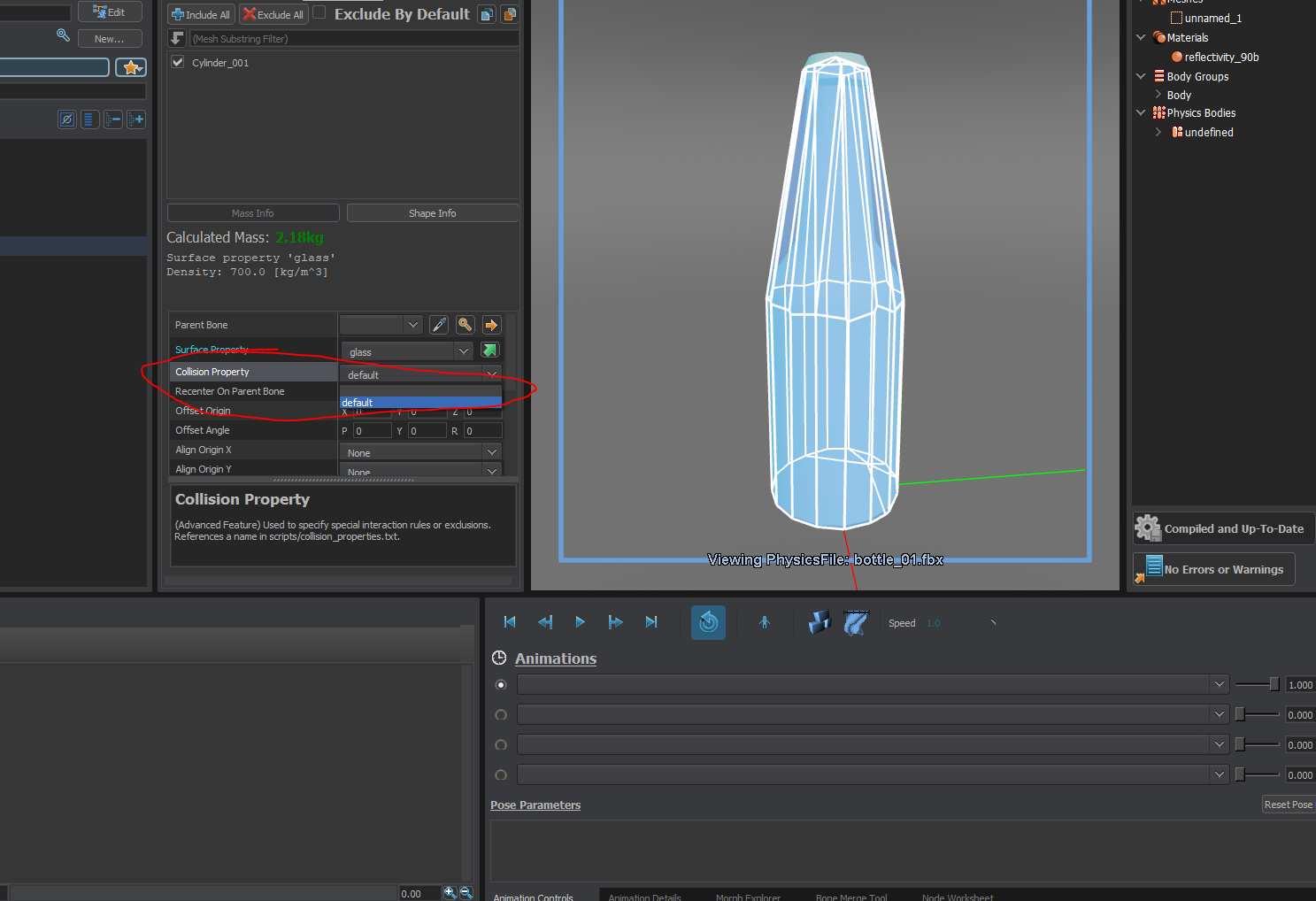Screen dimensions: 1316x901
Task: Enable the Exclude By Default checkbox
Action: 319,12
